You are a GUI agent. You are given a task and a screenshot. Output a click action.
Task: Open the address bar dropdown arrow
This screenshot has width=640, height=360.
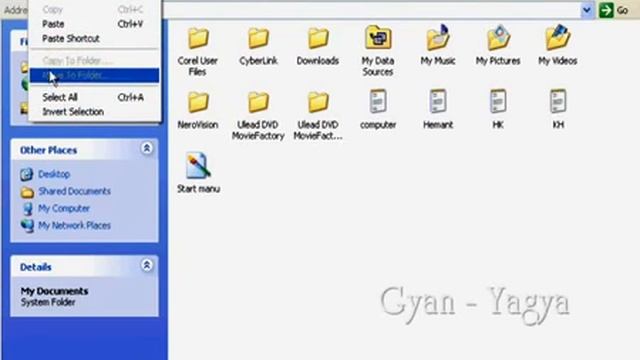pyautogui.click(x=587, y=10)
